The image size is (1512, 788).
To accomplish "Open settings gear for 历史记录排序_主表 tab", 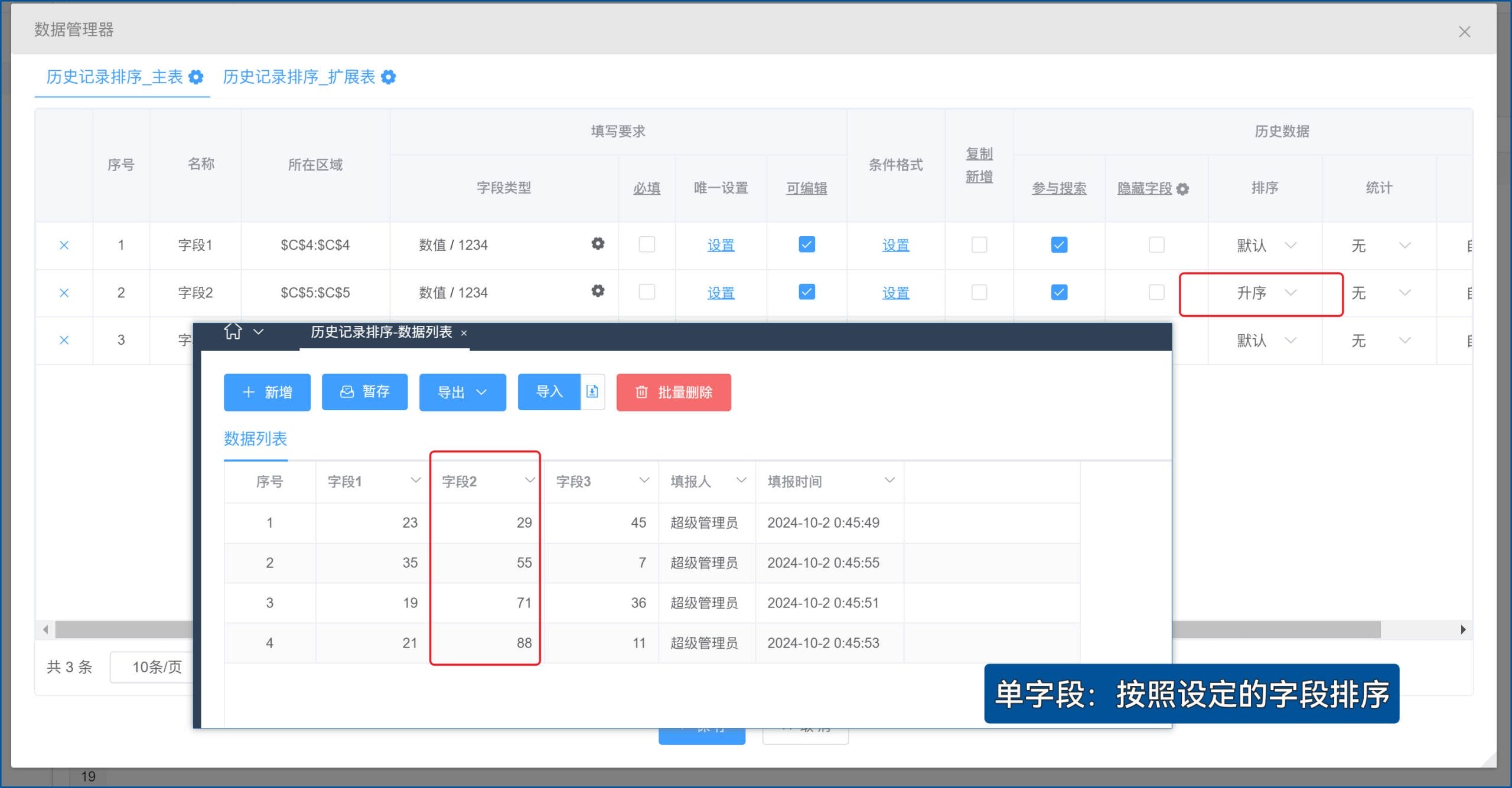I will (196, 77).
